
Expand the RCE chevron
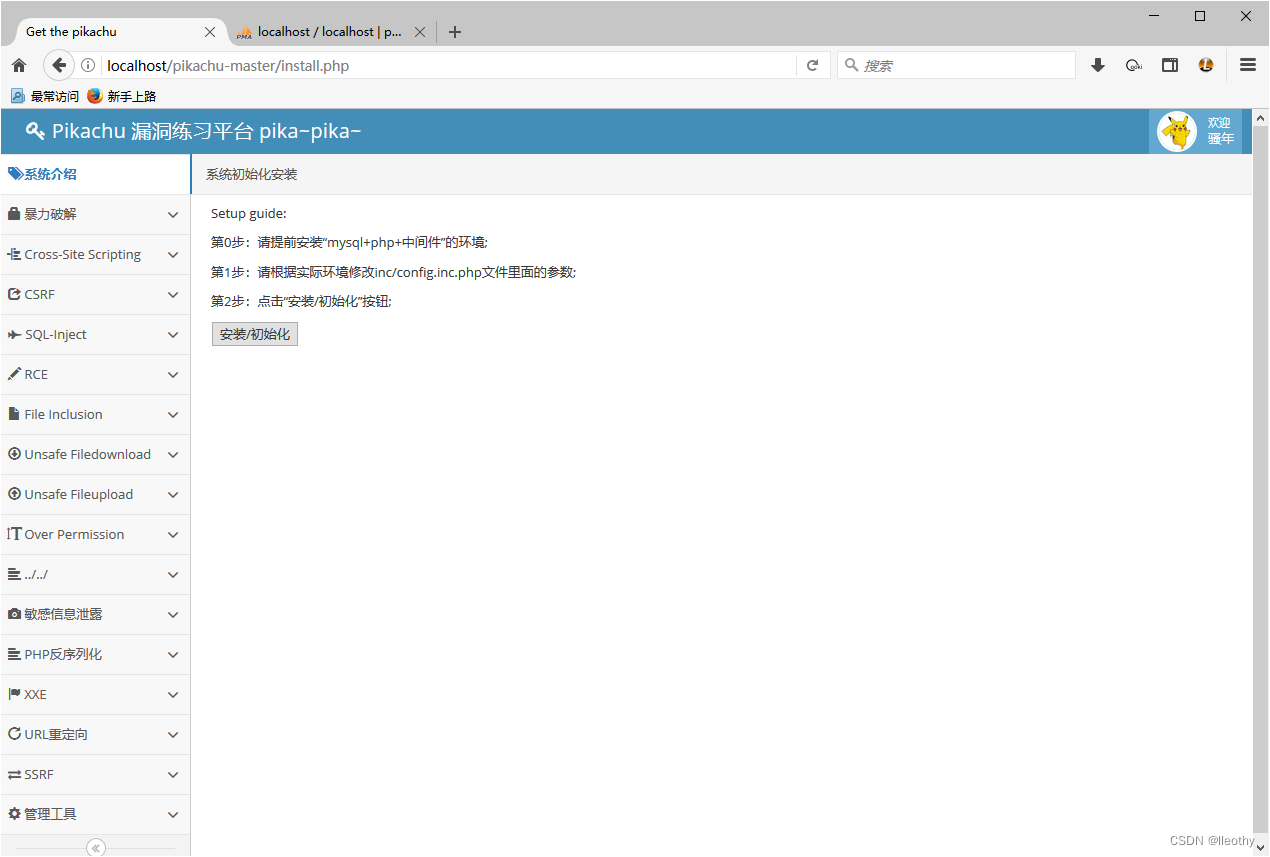[x=173, y=375]
